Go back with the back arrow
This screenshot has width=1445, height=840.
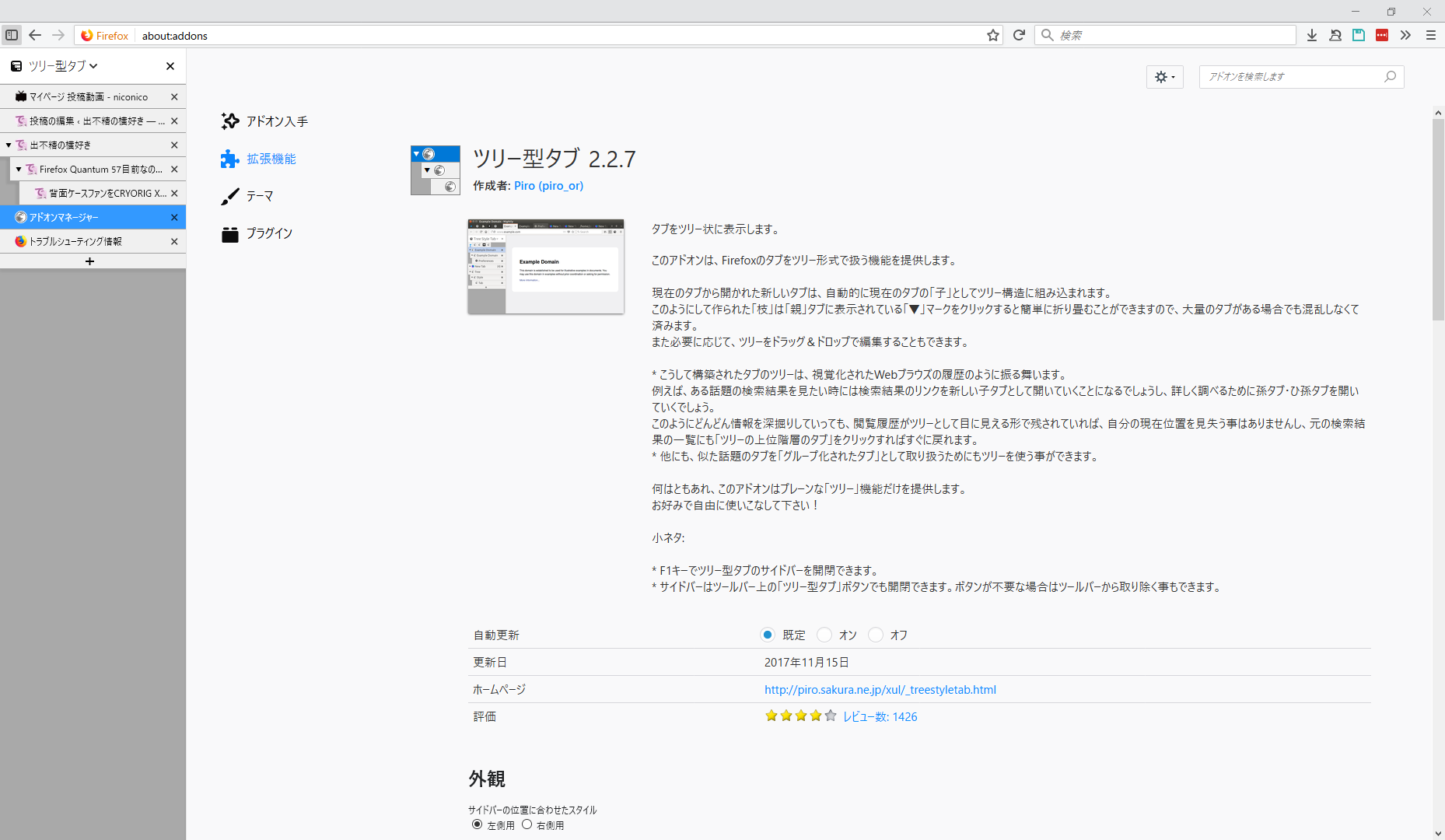35,35
